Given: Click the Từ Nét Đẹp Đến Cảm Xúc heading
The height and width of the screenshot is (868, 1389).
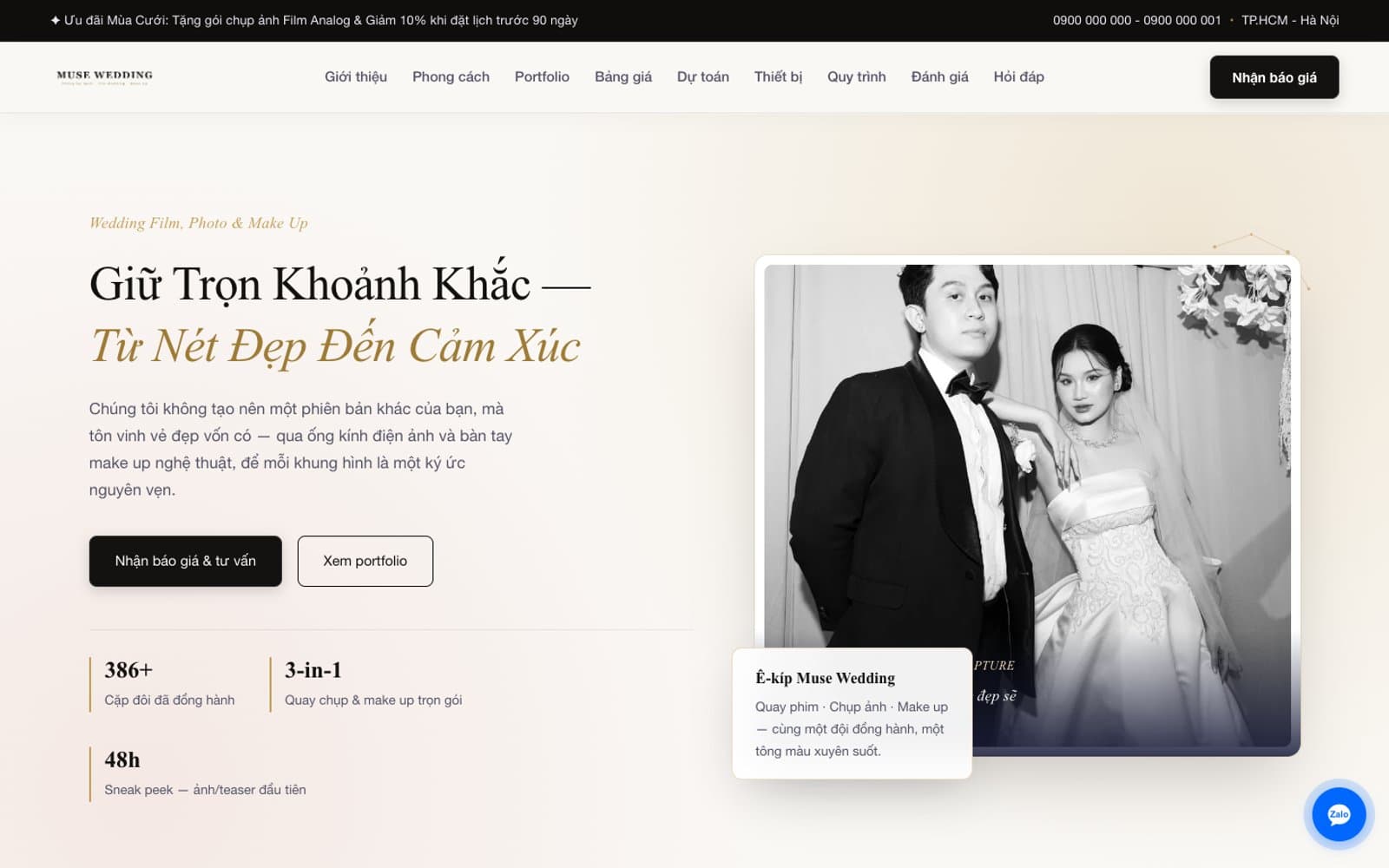Looking at the screenshot, I should pyautogui.click(x=335, y=346).
